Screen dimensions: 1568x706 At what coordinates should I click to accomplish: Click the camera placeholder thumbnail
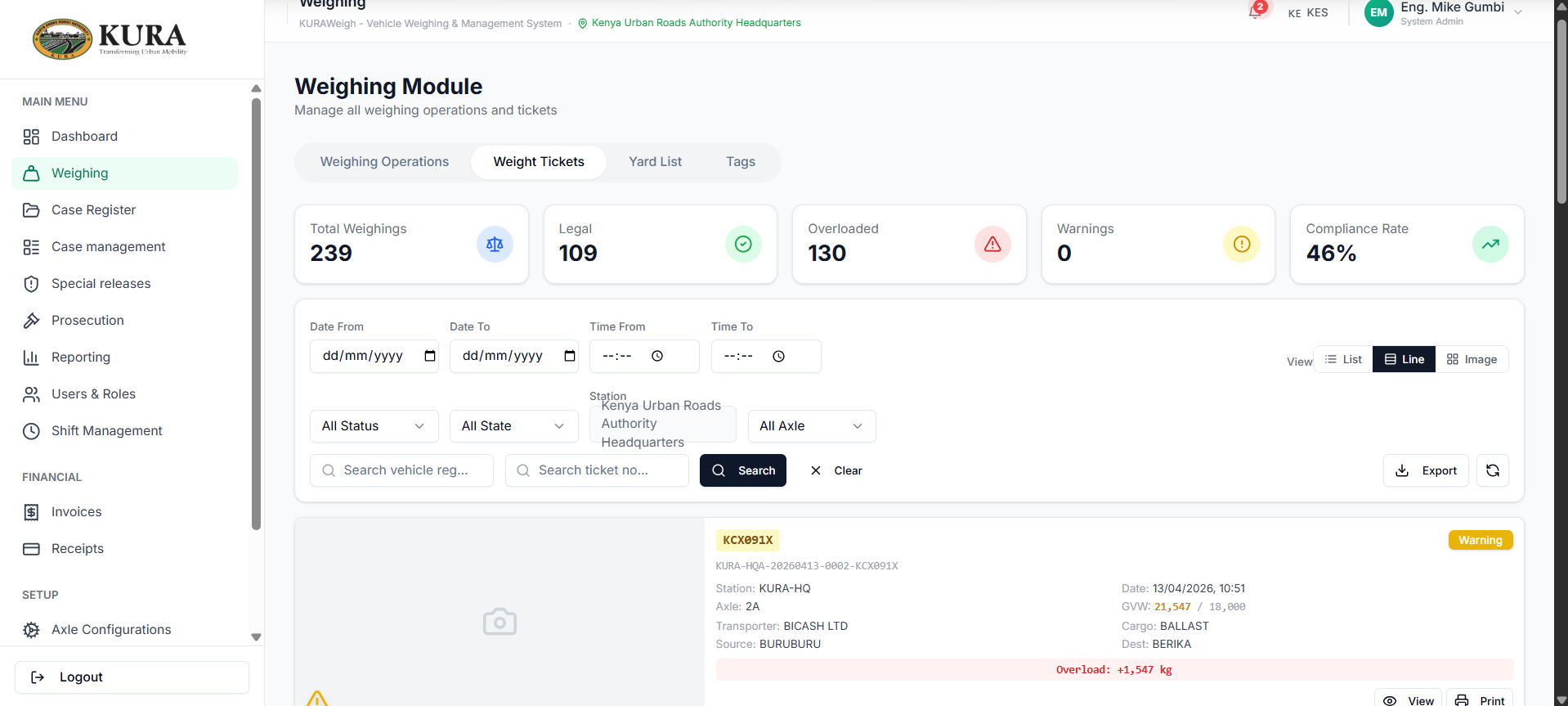point(500,622)
